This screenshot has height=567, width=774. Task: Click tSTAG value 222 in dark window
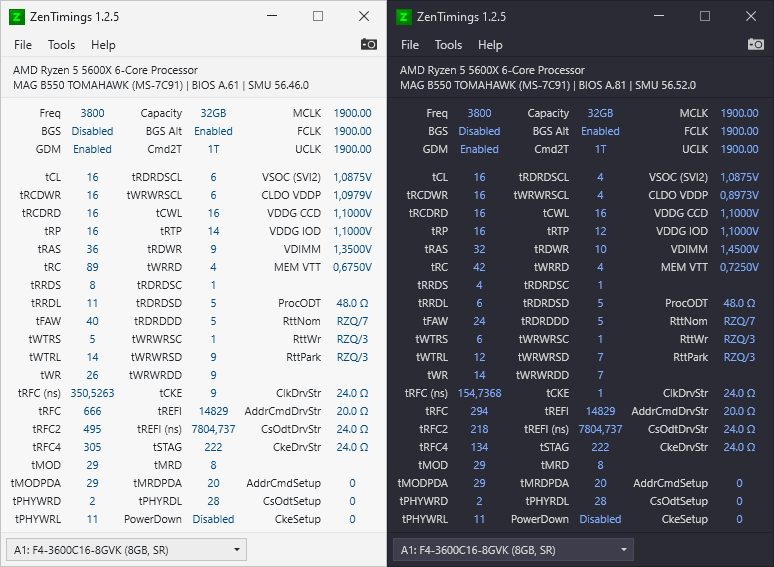point(600,448)
